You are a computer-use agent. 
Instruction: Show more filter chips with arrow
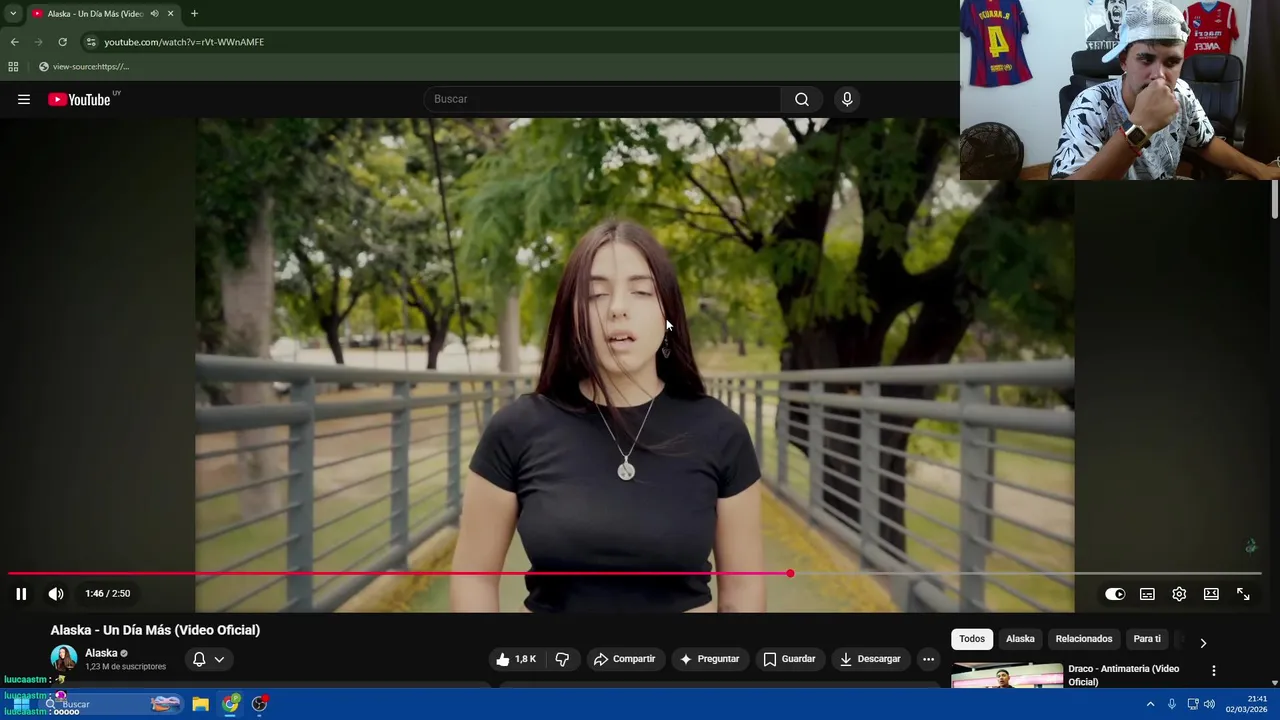pos(1203,643)
